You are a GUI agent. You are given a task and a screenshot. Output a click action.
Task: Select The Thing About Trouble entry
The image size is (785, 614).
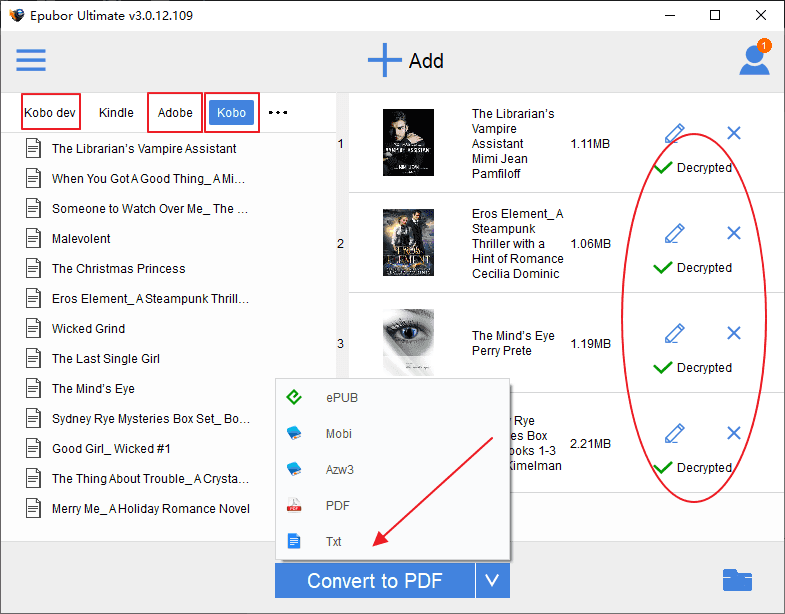click(x=151, y=479)
